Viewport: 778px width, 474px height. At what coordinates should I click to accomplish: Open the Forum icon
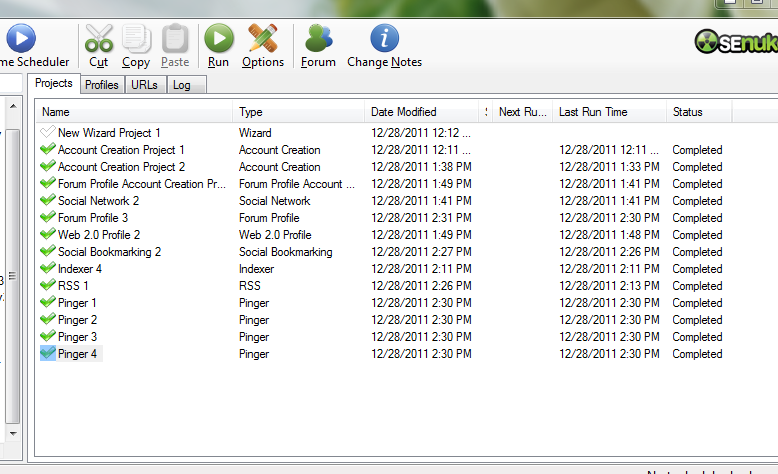(319, 39)
